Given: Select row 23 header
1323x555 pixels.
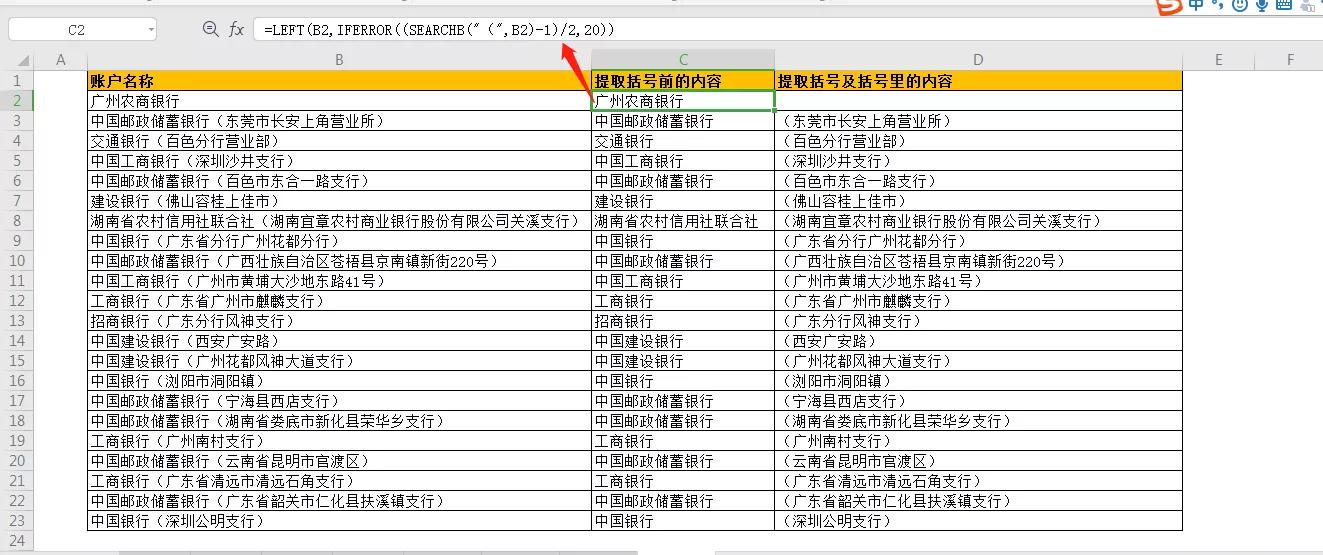Looking at the screenshot, I should coord(17,521).
